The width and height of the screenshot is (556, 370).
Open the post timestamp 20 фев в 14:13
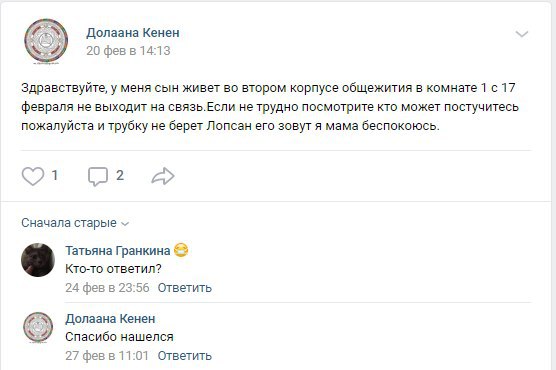[x=128, y=51]
